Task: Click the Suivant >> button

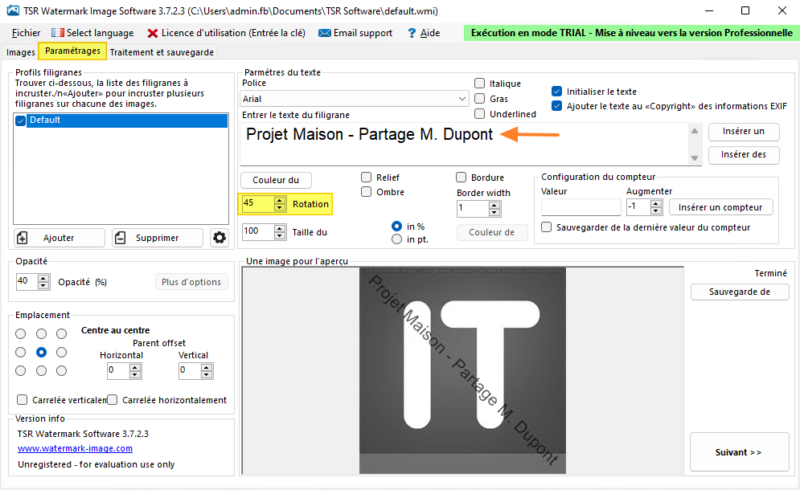Action: point(738,452)
